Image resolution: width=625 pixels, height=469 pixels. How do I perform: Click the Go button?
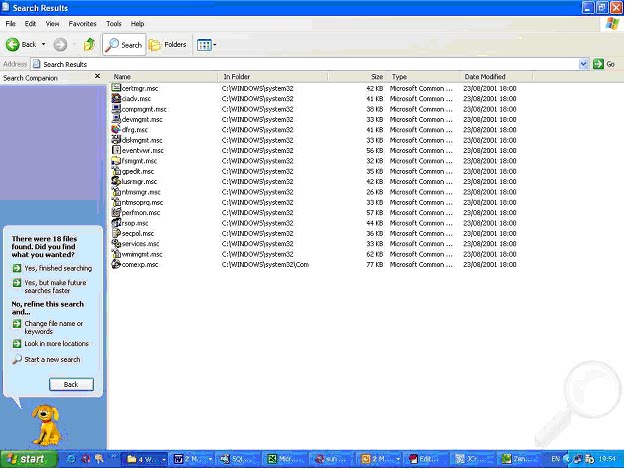[x=604, y=64]
